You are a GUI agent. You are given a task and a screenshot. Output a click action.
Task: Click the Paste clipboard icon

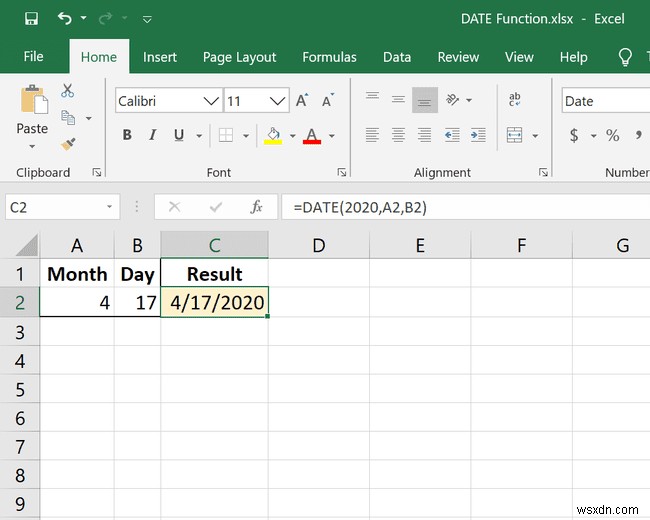34,99
